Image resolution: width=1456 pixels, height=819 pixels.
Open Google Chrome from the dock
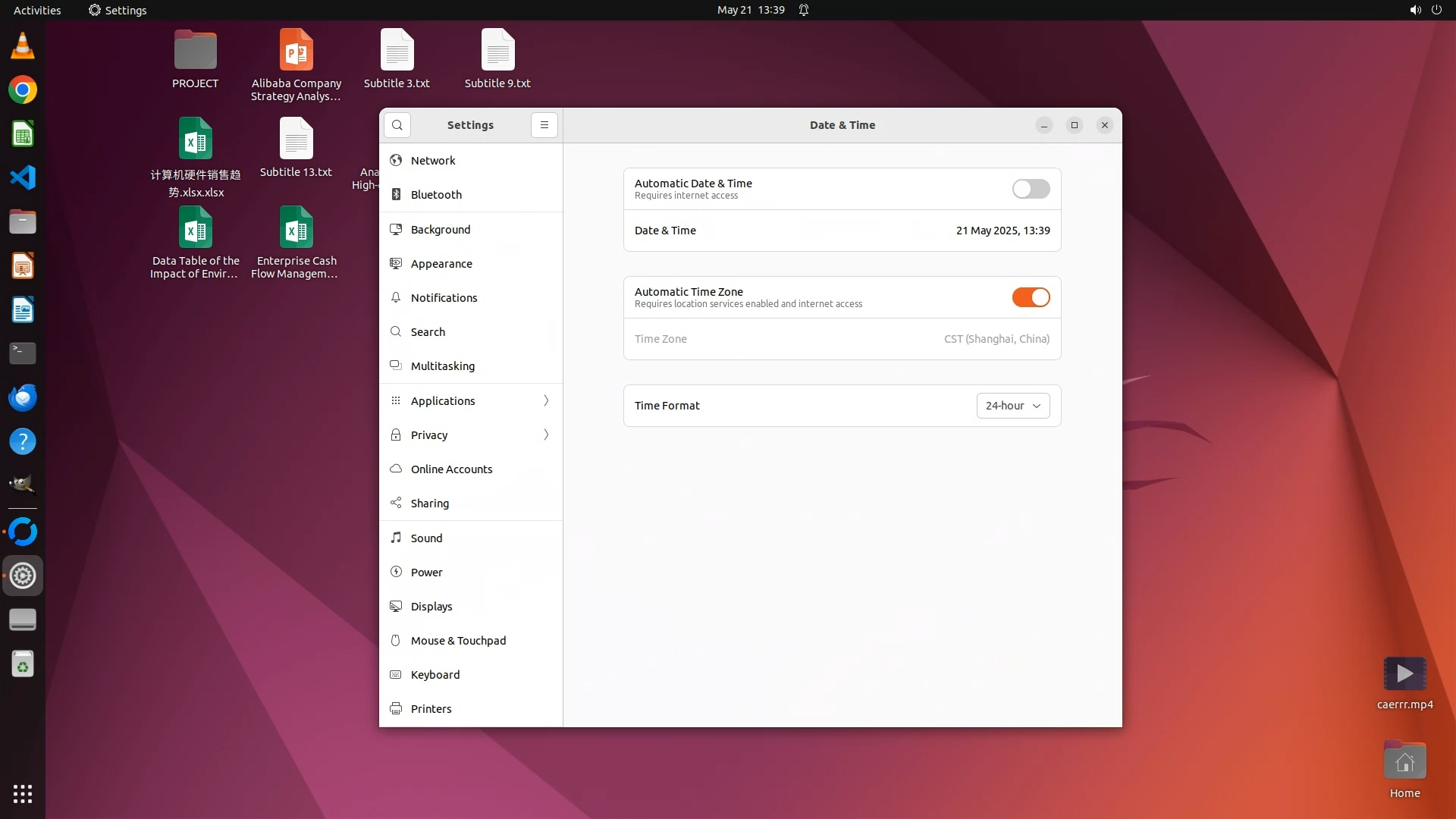[23, 90]
